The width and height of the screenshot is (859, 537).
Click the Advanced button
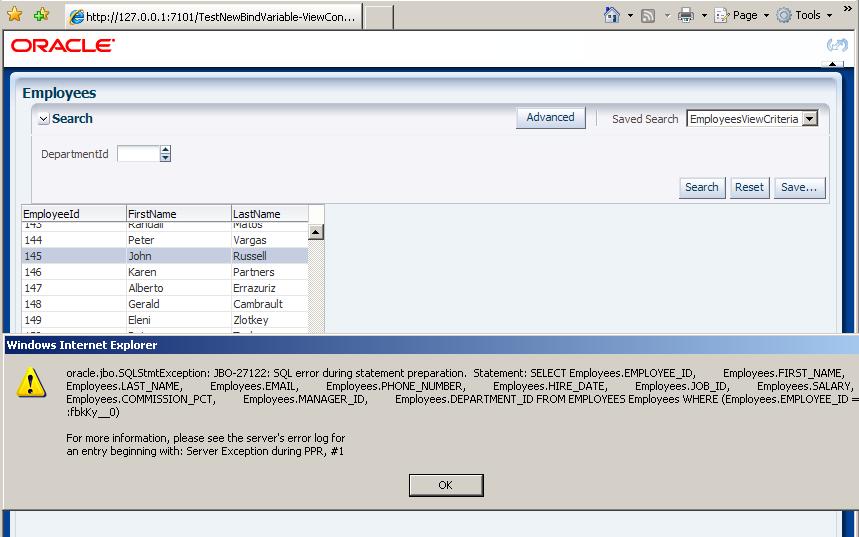click(551, 117)
